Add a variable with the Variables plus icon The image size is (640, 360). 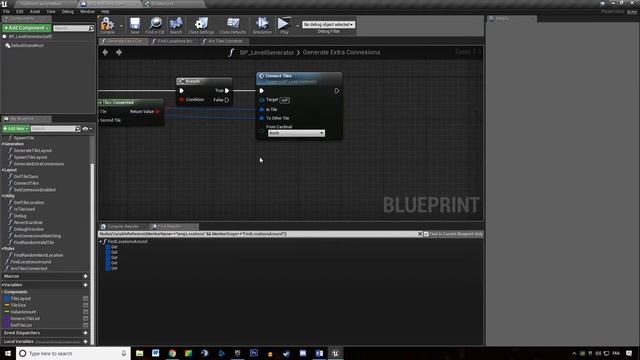click(85, 285)
